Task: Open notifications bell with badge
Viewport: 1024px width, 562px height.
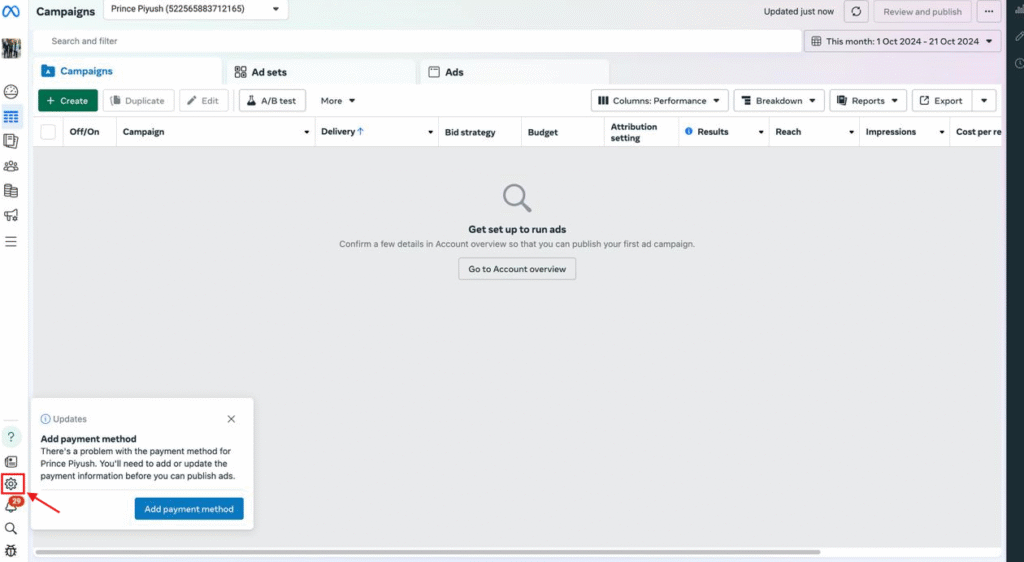Action: pos(11,506)
